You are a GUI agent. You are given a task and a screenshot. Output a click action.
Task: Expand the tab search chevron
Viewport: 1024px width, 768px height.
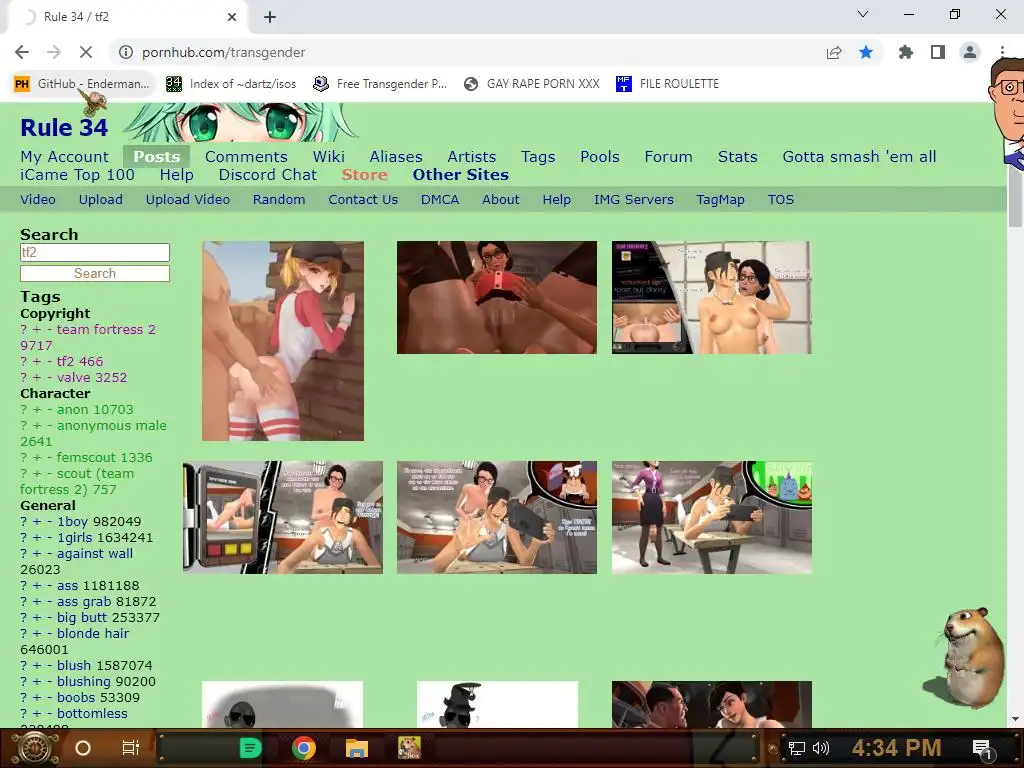(863, 14)
